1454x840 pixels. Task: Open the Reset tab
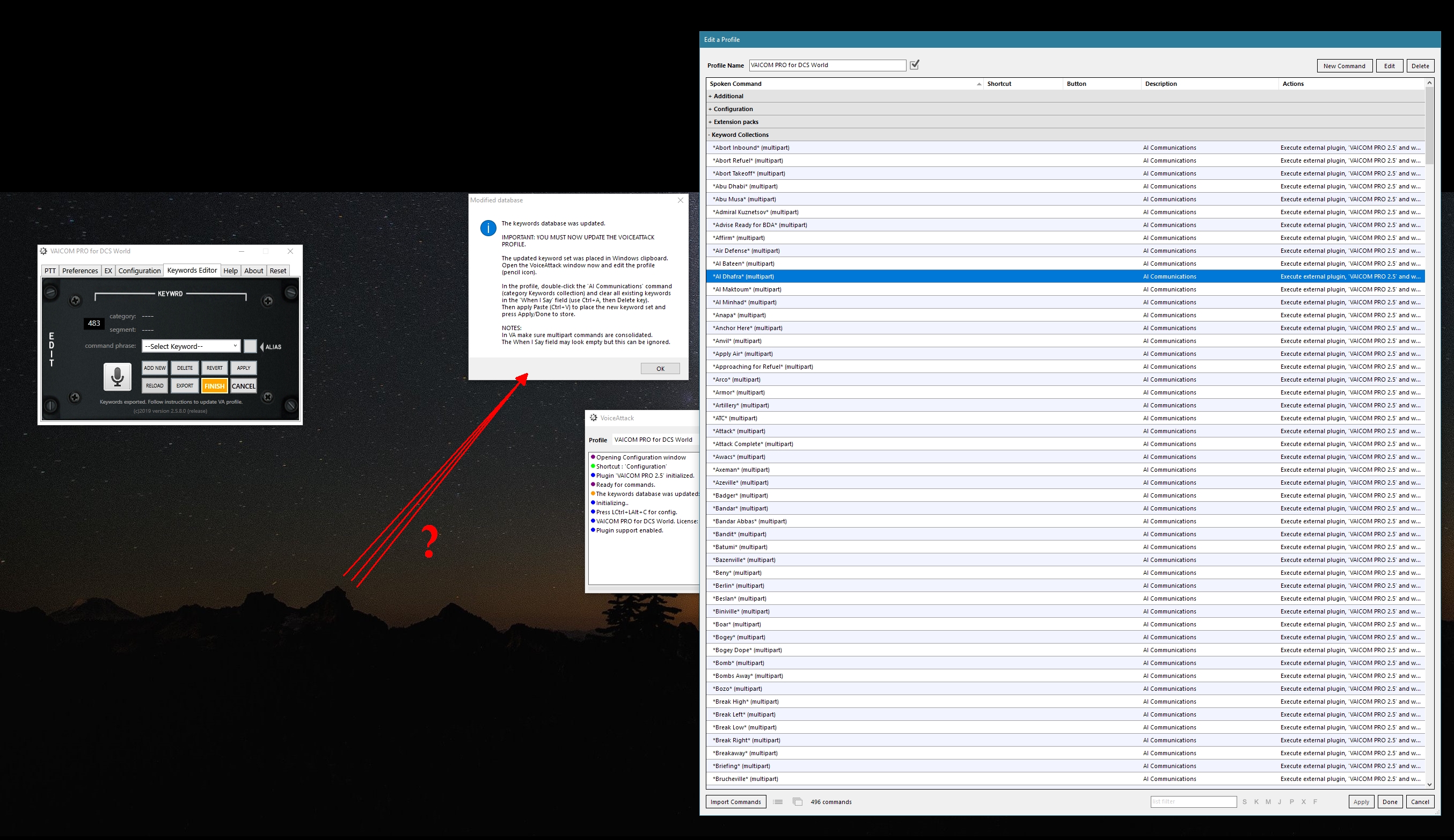click(278, 271)
